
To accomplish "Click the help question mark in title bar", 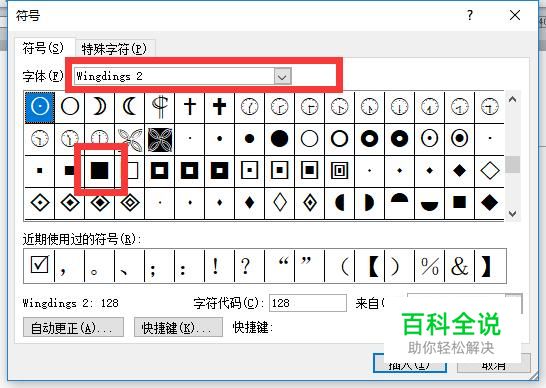I will coord(470,15).
